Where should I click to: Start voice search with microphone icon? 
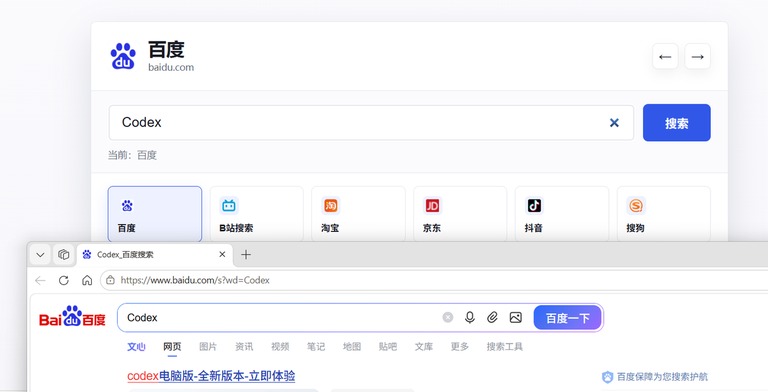point(470,318)
